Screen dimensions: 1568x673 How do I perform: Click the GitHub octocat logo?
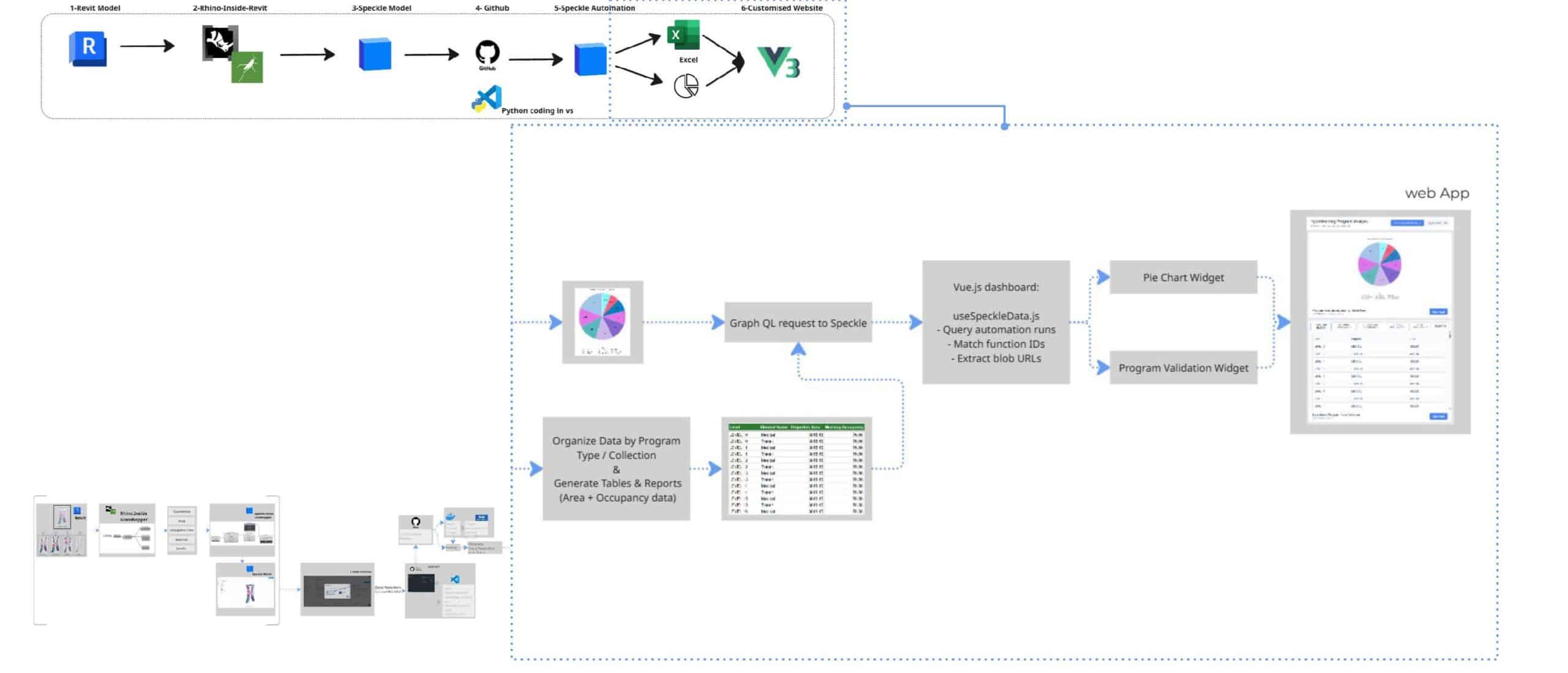click(488, 53)
